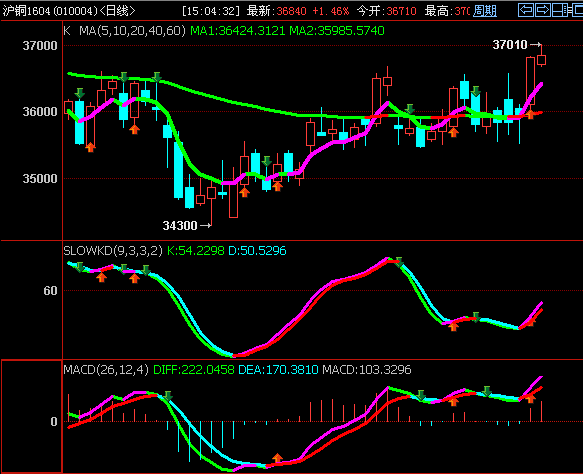The width and height of the screenshot is (583, 474).
Task: Go to next chart with right arrow icon
Action: coord(542,10)
